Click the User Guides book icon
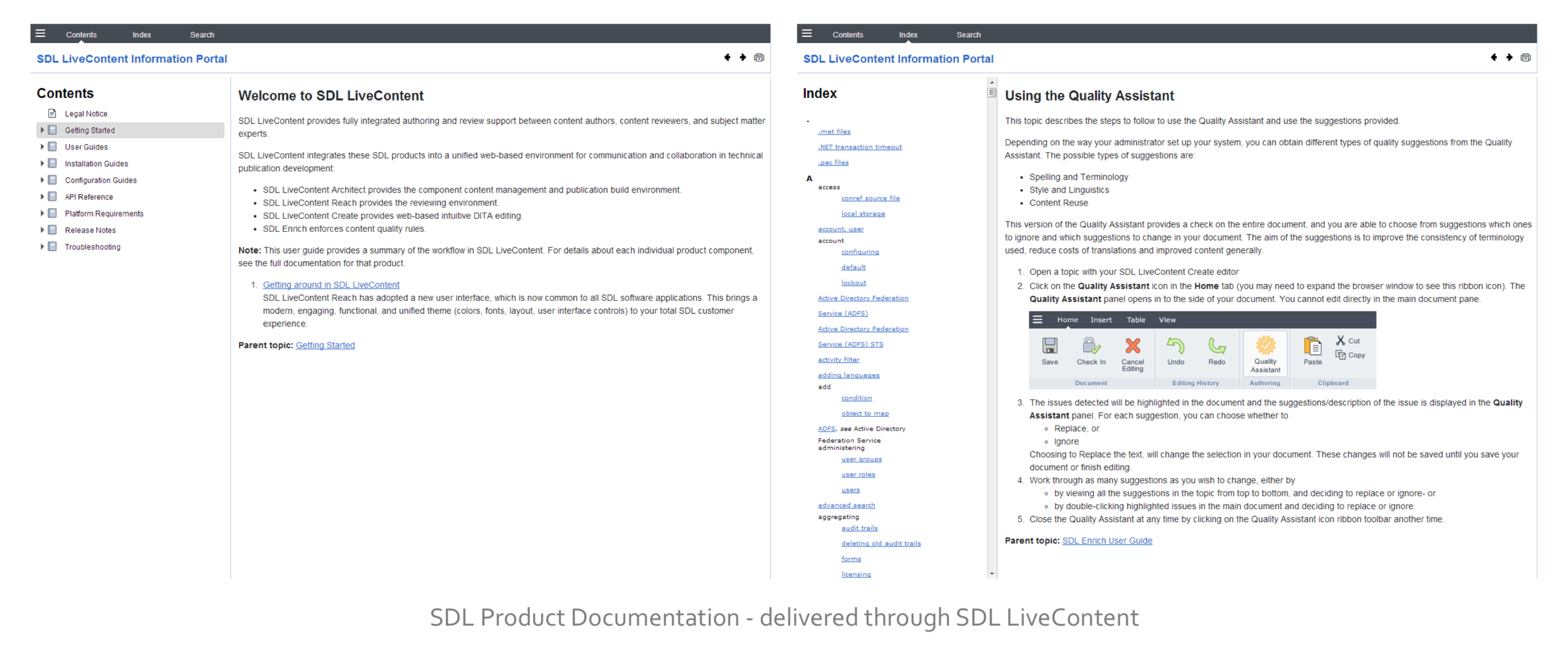This screenshot has width=1568, height=655. [53, 147]
